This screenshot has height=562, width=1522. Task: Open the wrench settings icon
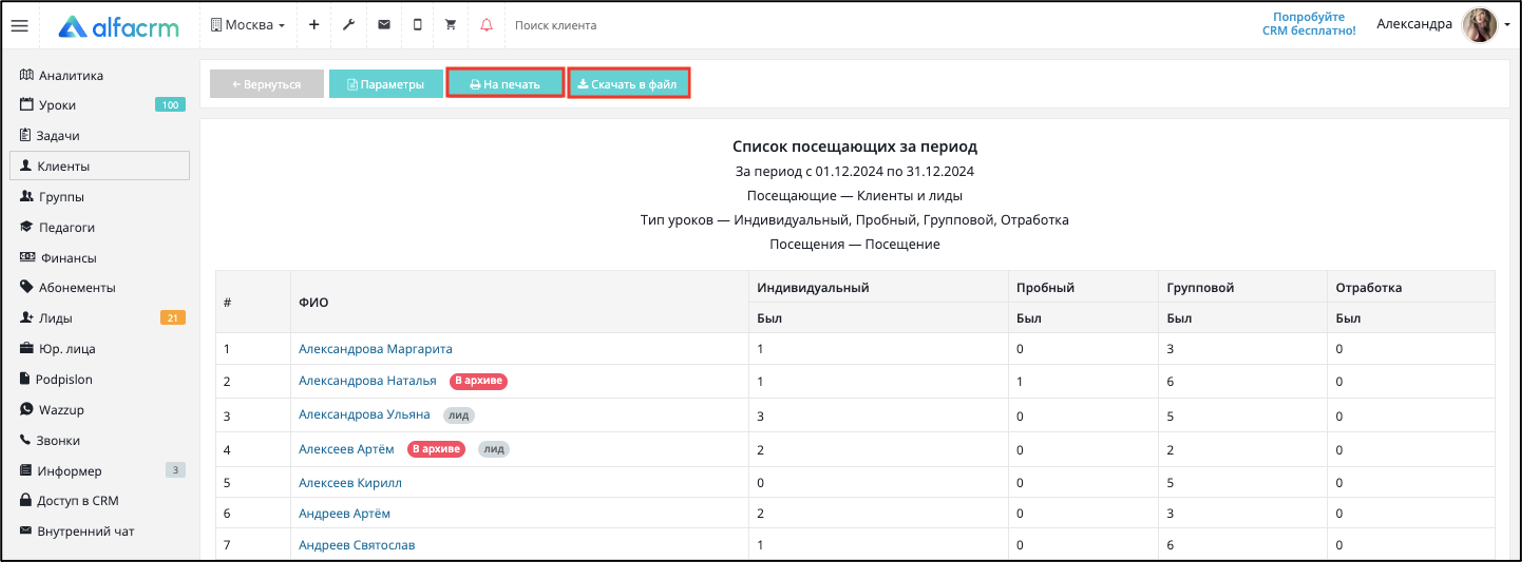tap(348, 26)
